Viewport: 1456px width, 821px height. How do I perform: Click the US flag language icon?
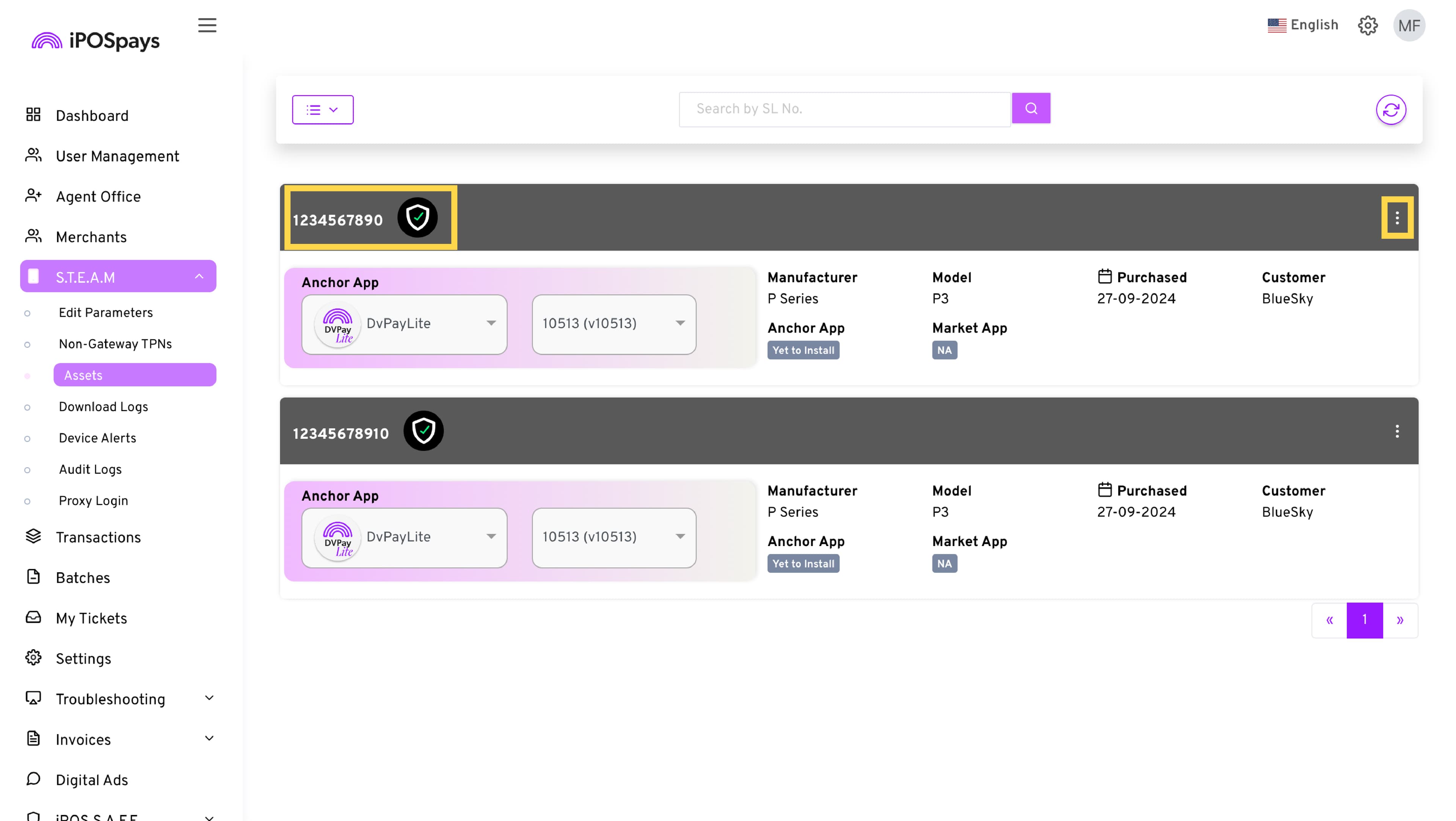tap(1276, 25)
